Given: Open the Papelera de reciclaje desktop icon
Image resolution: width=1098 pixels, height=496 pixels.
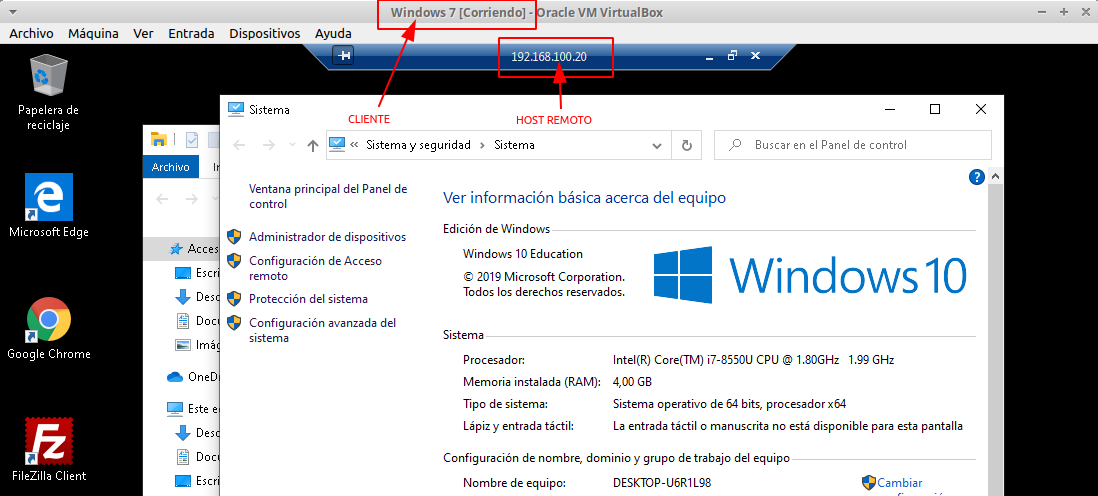Looking at the screenshot, I should pyautogui.click(x=48, y=92).
